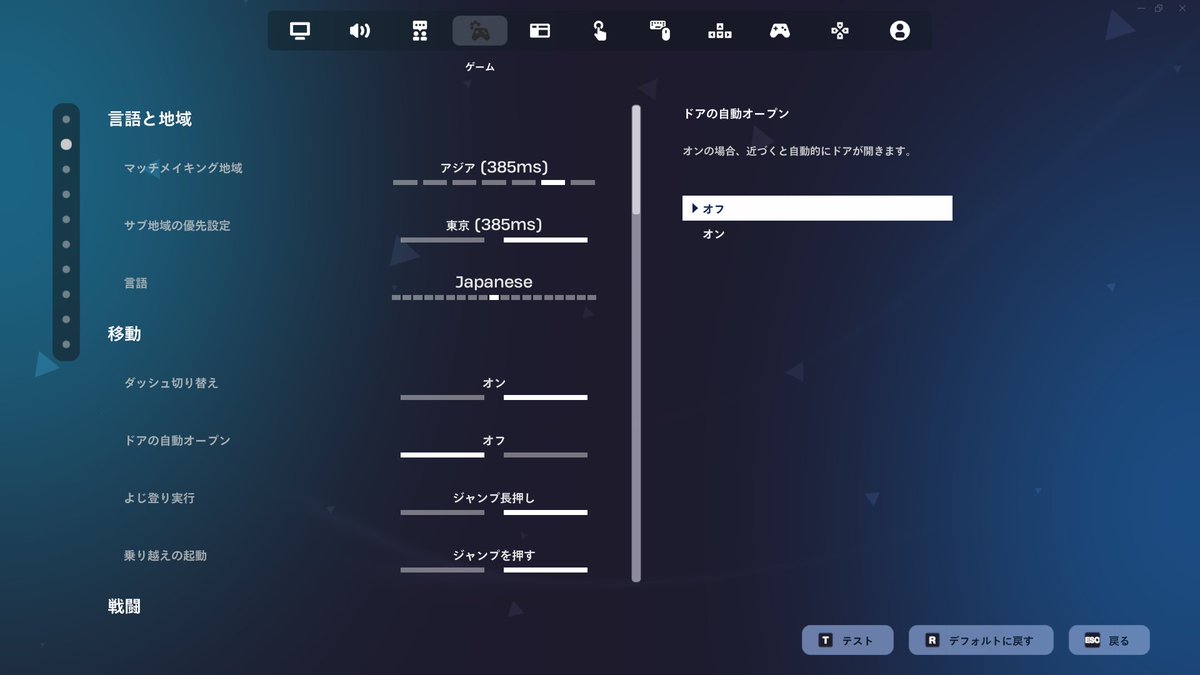Click right segment bar under よじ登り実行
1200x675 pixels.
coord(545,513)
